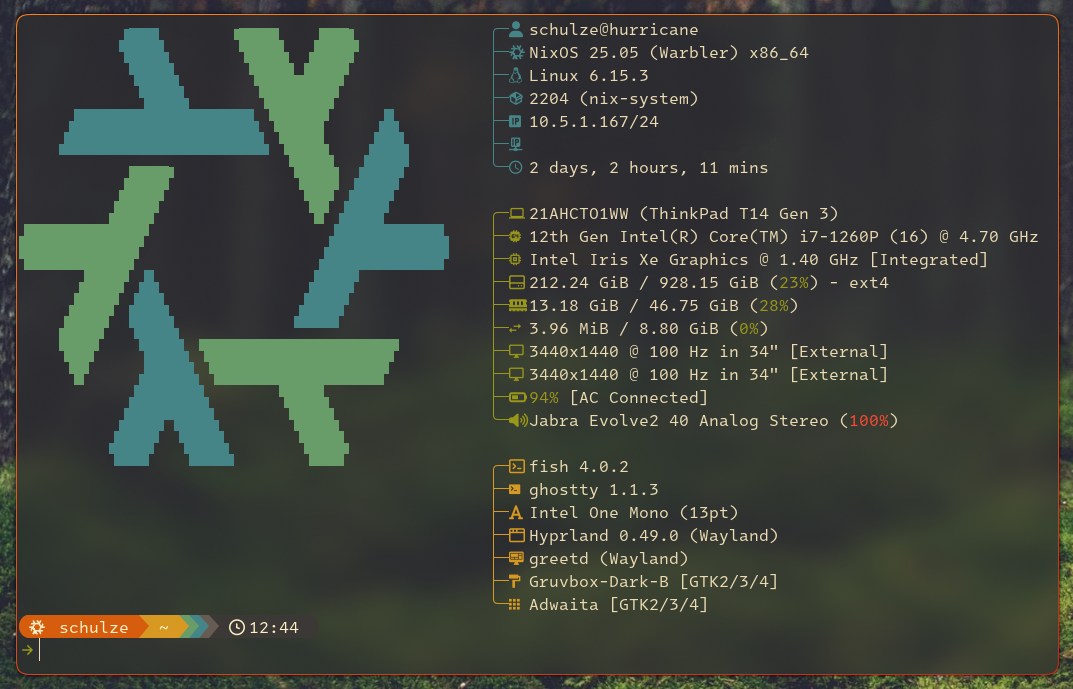Click the NixOS snowflake icon next to the distro line
This screenshot has width=1073, height=689.
click(x=513, y=52)
